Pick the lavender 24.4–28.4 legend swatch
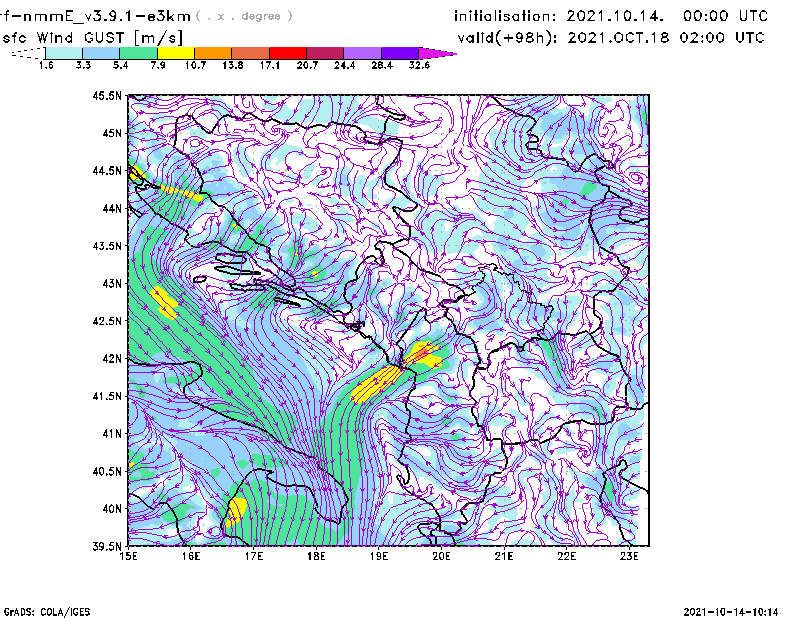This screenshot has height=618, width=800. click(x=363, y=53)
